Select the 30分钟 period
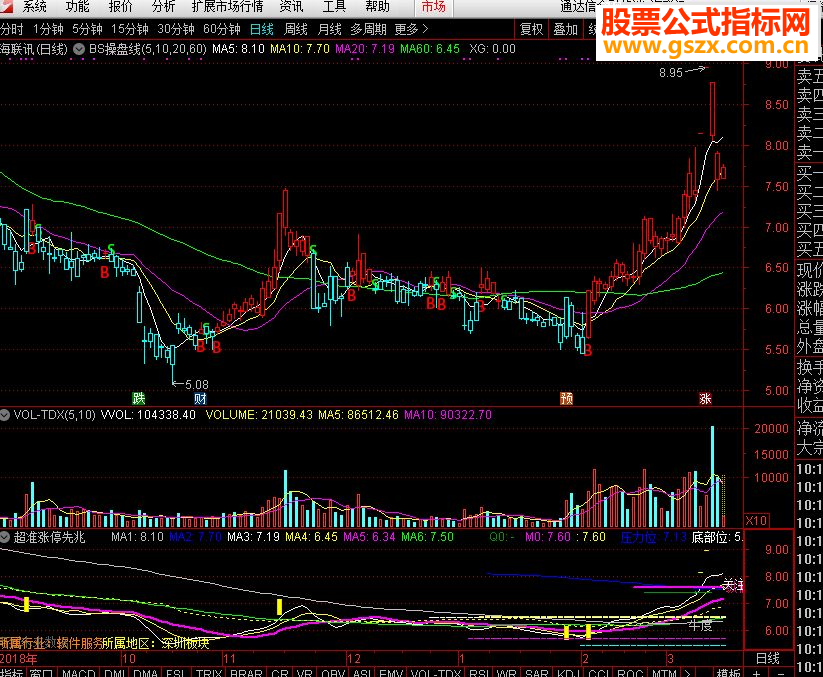 [x=176, y=29]
